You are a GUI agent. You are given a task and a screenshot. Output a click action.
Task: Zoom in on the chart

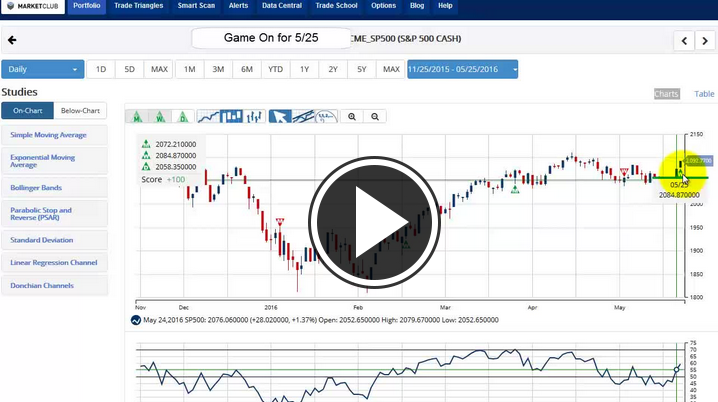point(352,117)
